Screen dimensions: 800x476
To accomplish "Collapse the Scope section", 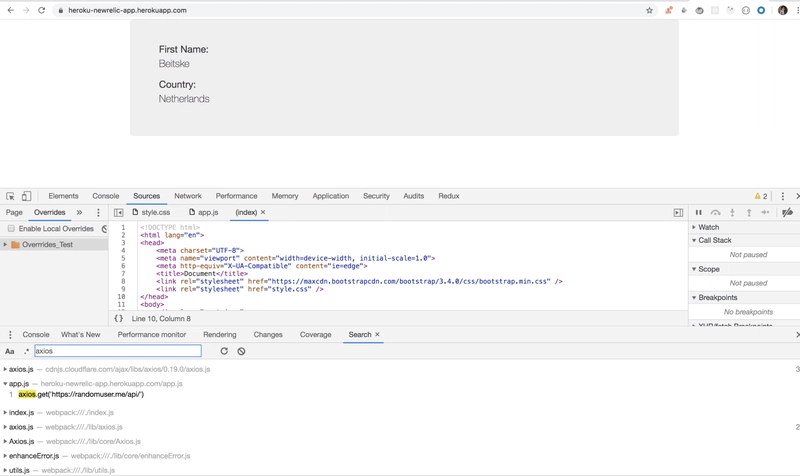I will pos(694,269).
